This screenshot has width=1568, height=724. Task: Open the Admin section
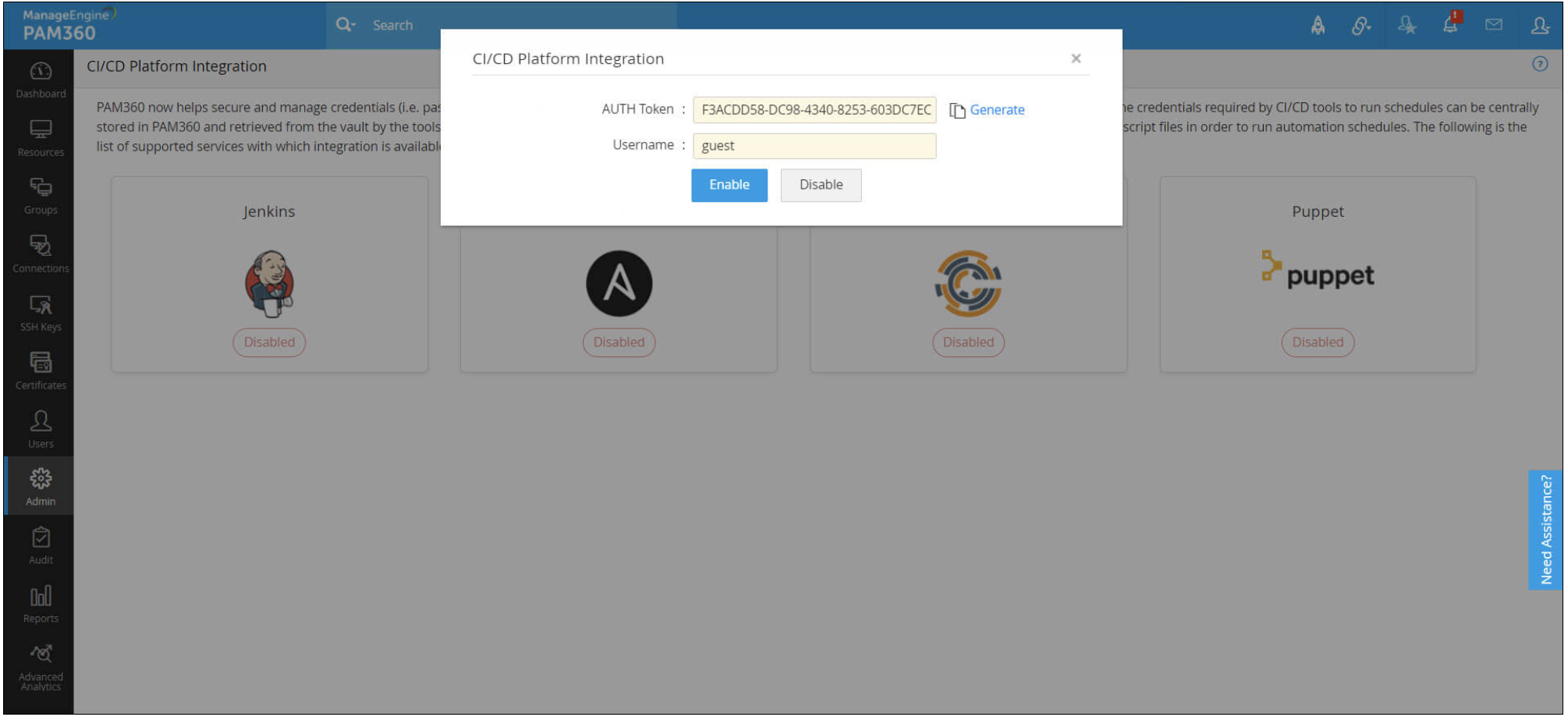click(41, 487)
